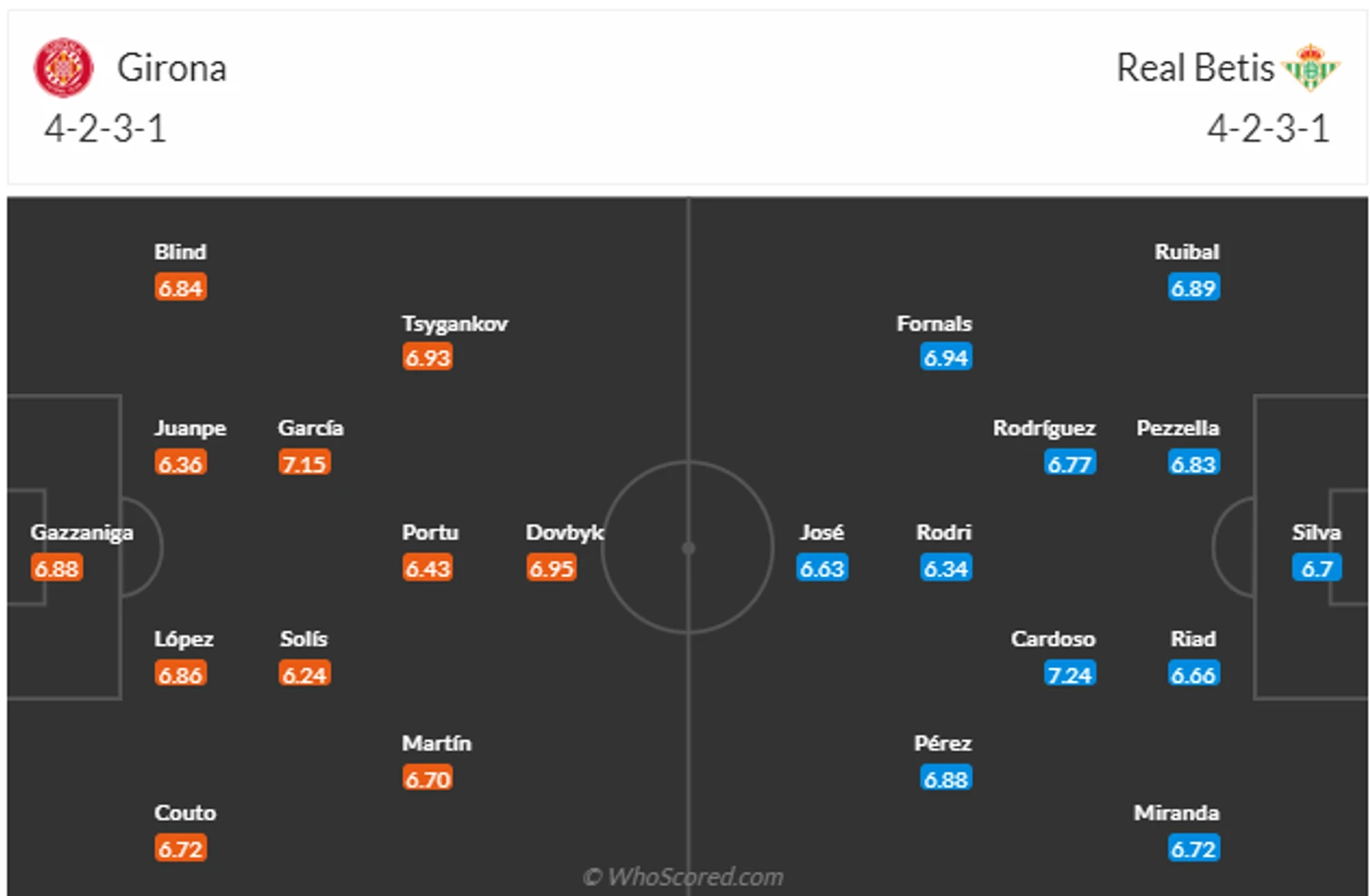Screen dimensions: 1370x896
Task: Click the Blind player name
Action: (180, 251)
